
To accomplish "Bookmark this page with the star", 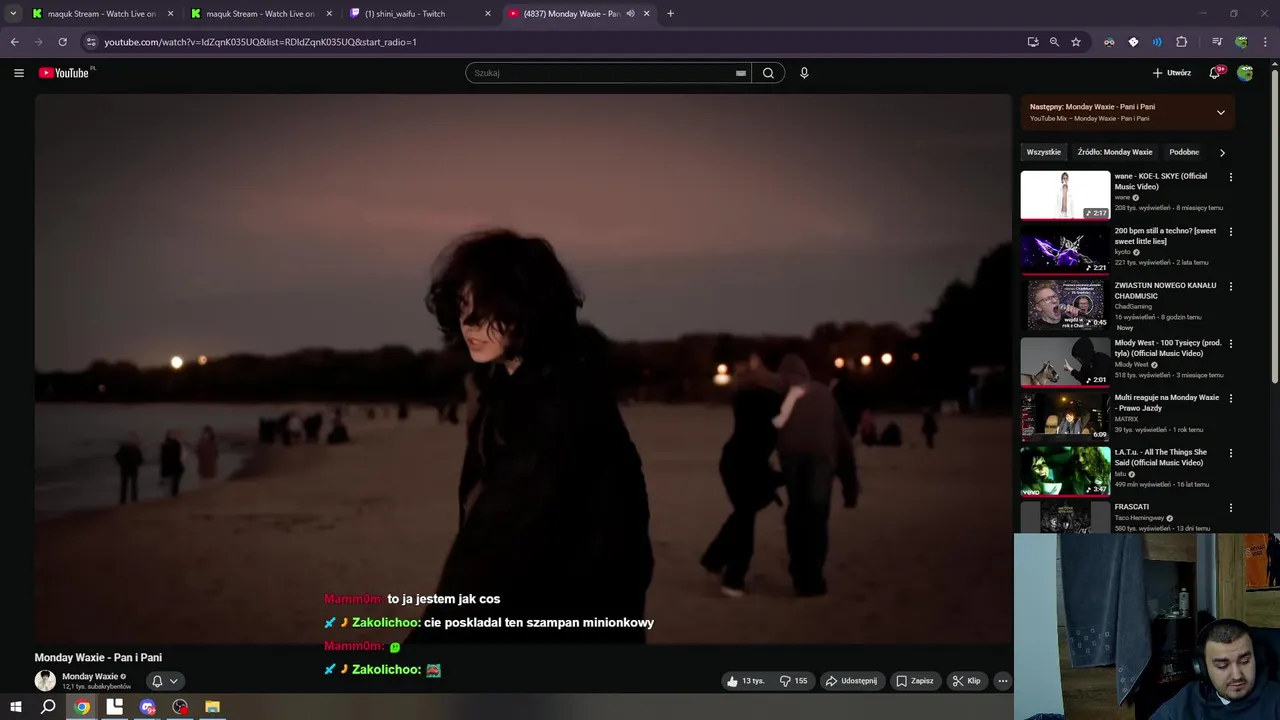I will 1076,42.
